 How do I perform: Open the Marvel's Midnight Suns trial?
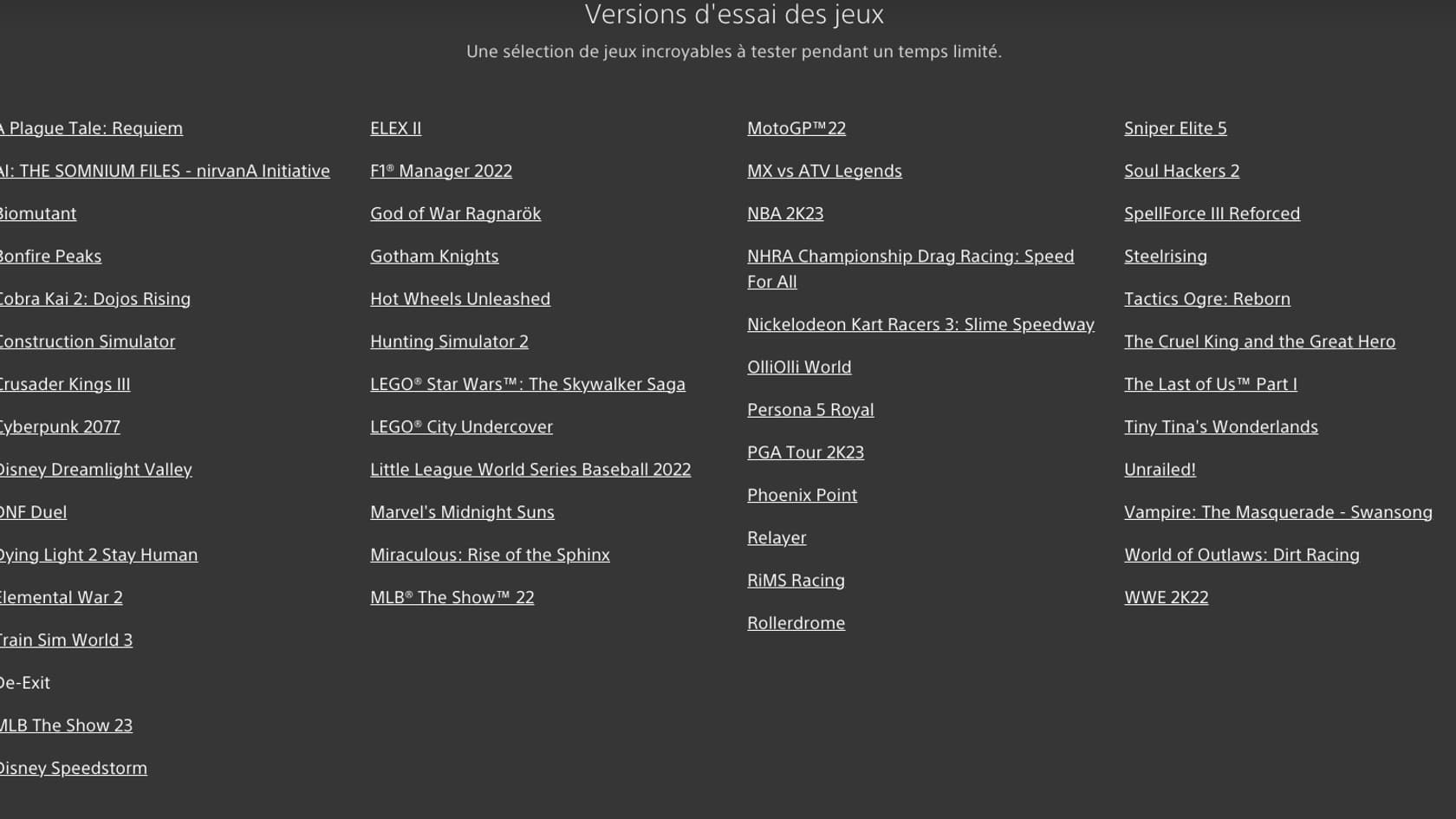point(462,511)
